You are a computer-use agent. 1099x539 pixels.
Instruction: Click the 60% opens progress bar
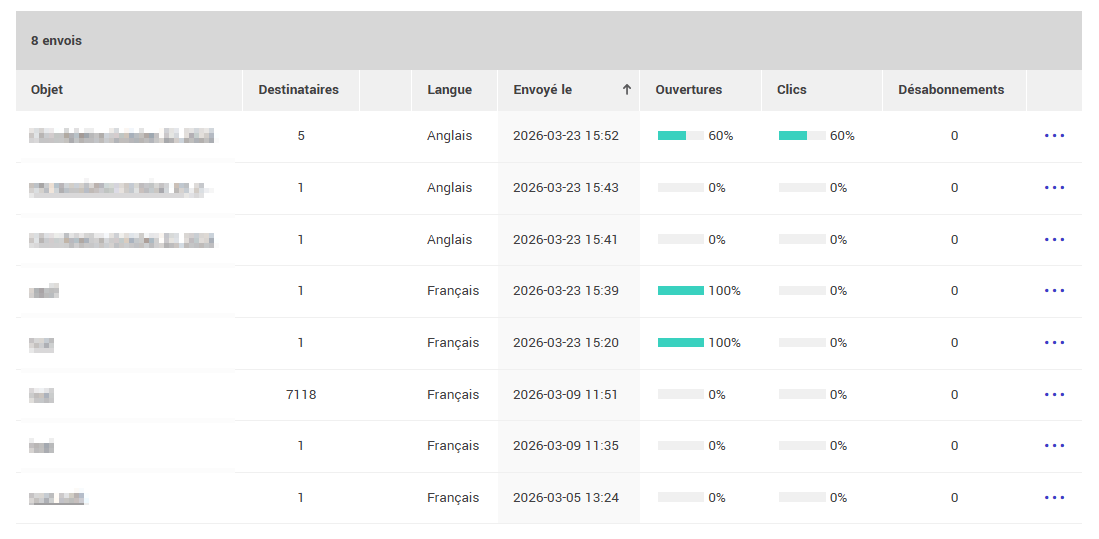coord(681,136)
